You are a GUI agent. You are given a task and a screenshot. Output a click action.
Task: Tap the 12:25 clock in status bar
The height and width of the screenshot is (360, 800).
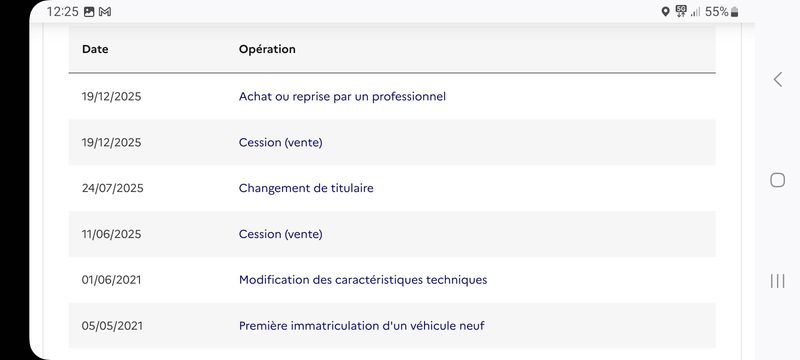pyautogui.click(x=63, y=12)
